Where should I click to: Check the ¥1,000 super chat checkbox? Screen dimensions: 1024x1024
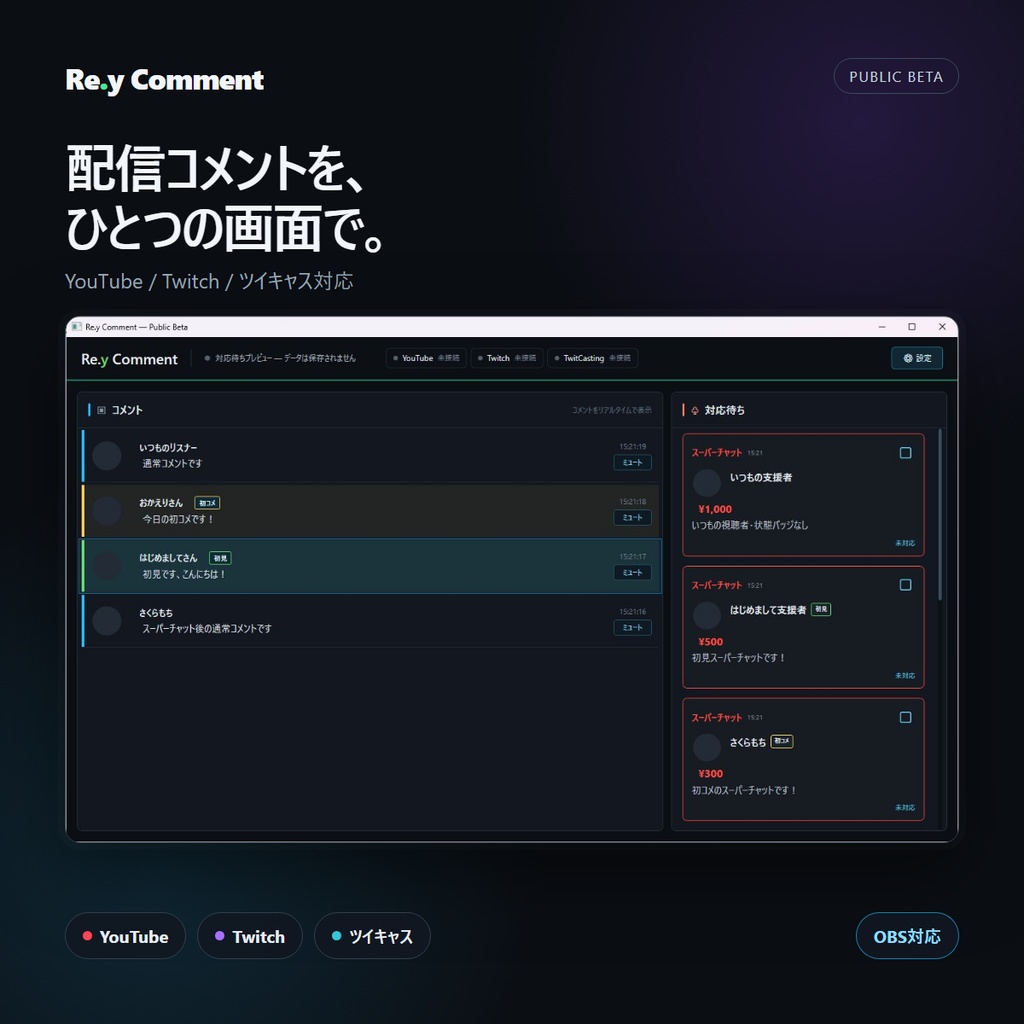click(905, 453)
